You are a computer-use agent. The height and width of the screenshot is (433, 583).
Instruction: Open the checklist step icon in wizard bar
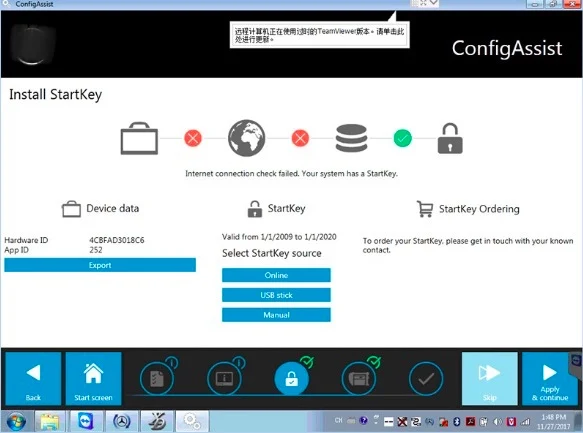[157, 379]
